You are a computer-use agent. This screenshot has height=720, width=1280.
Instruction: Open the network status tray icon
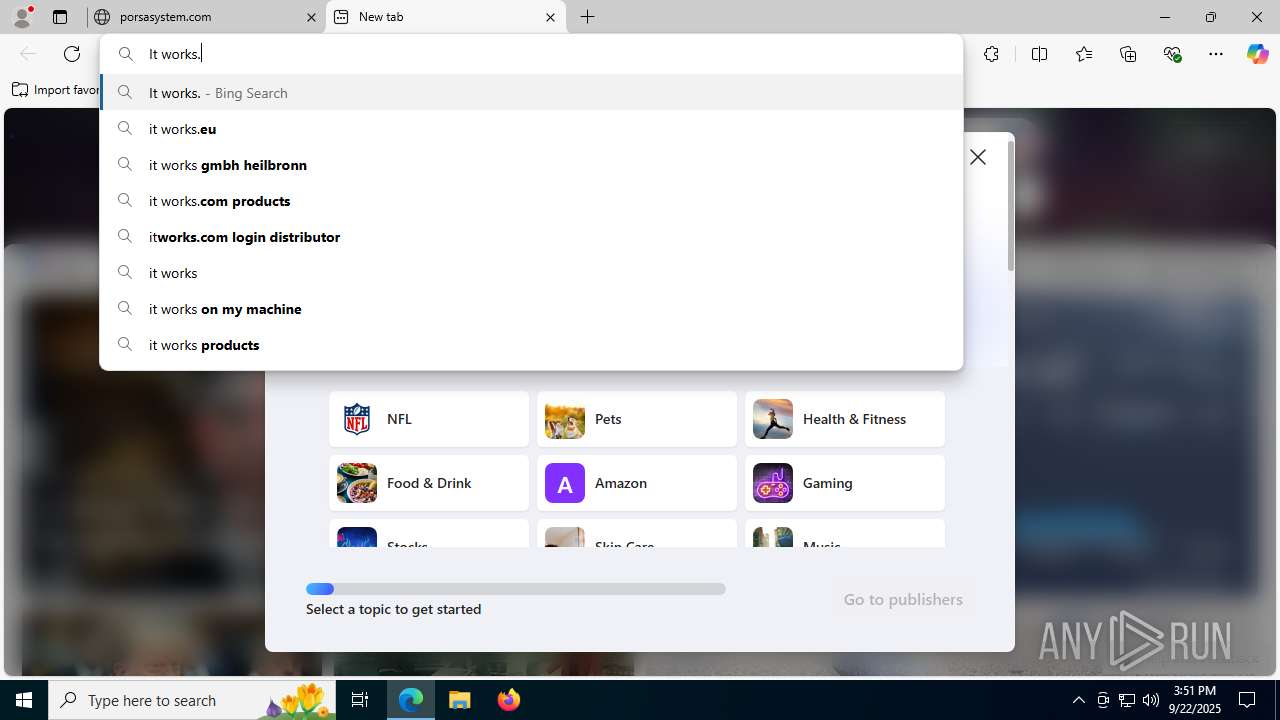point(1127,700)
